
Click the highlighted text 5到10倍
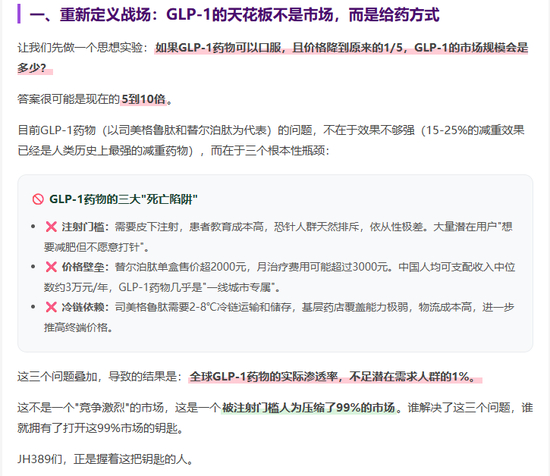click(x=143, y=99)
